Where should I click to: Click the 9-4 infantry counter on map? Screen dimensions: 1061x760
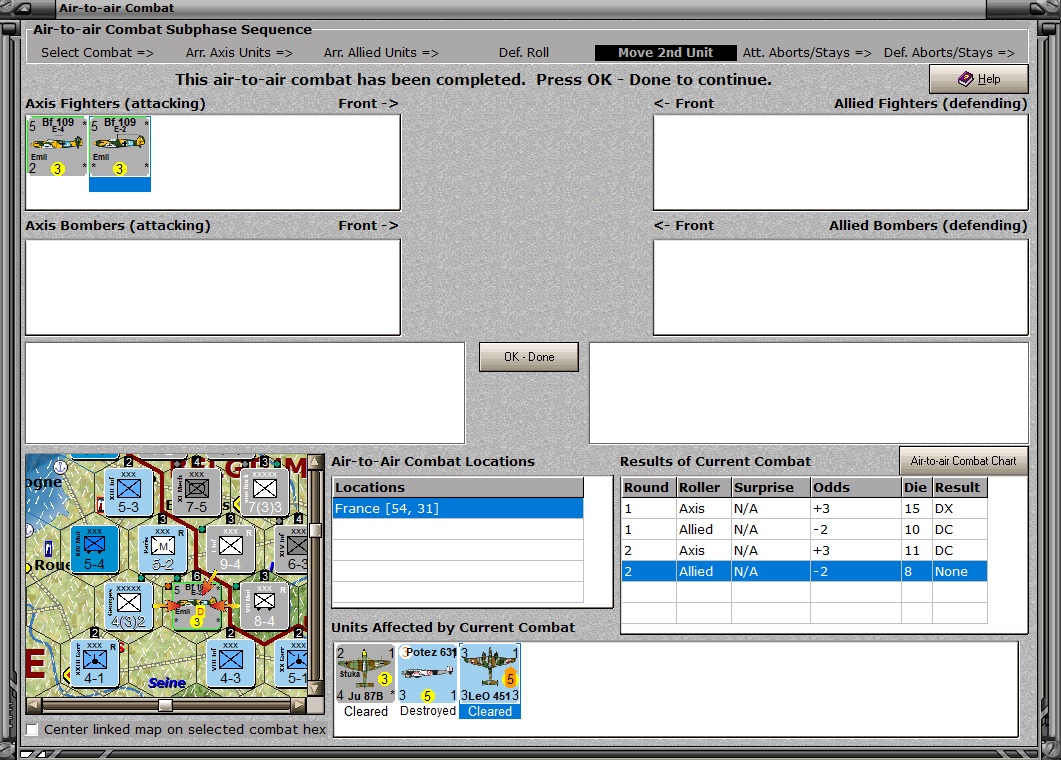coord(230,549)
